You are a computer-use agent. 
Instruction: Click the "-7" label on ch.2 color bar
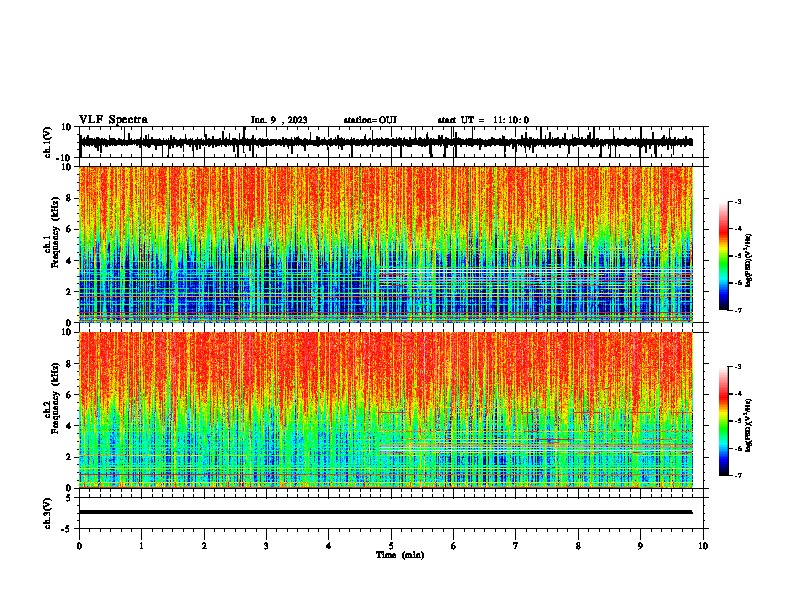tap(737, 476)
